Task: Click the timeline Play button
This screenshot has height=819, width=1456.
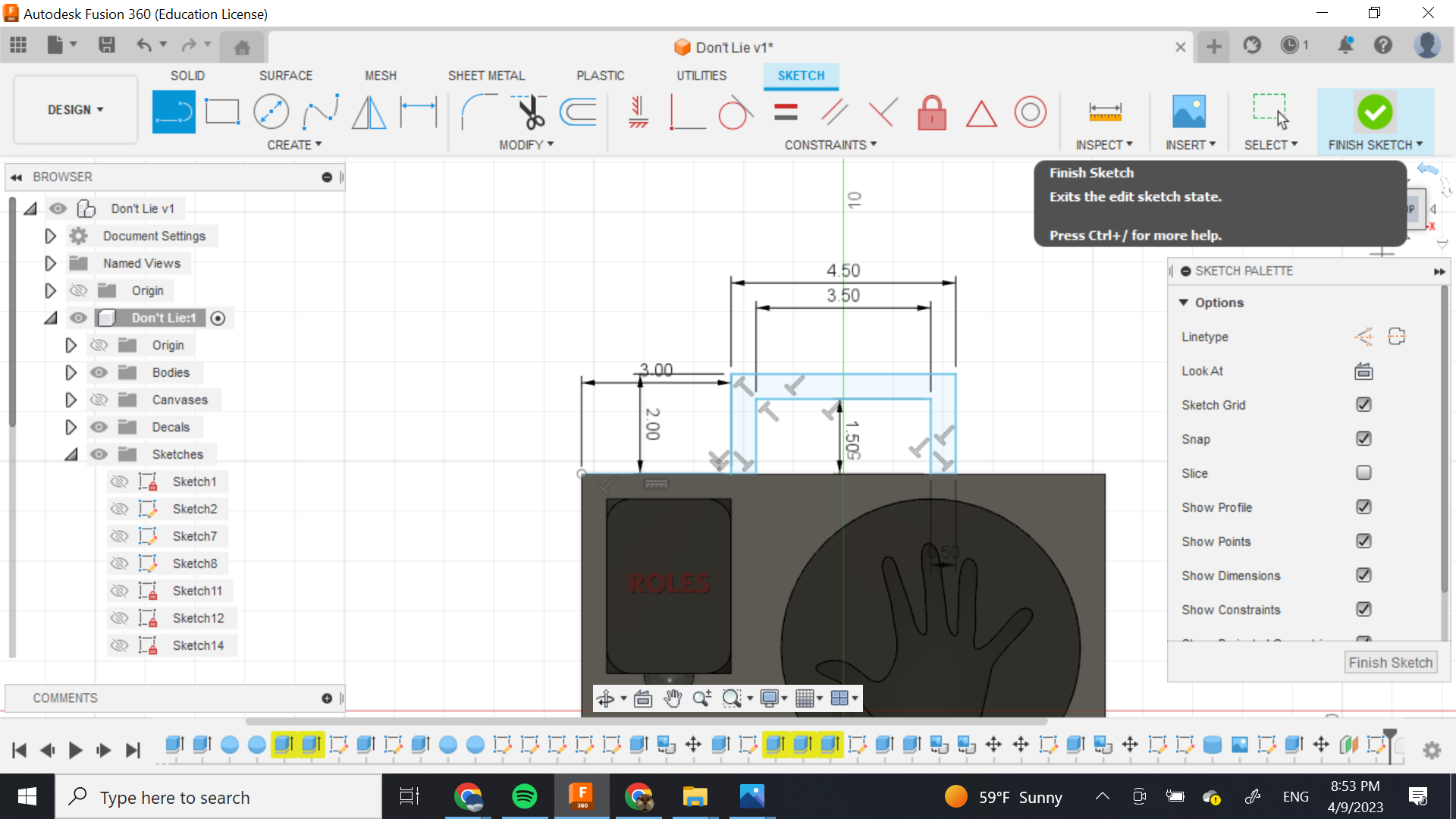Action: [75, 750]
